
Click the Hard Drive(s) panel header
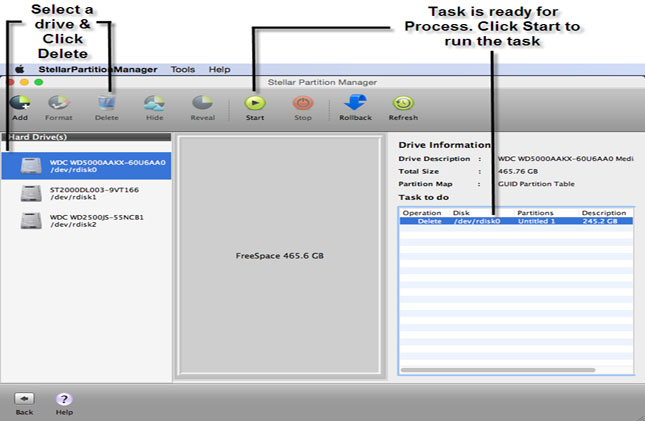point(86,137)
